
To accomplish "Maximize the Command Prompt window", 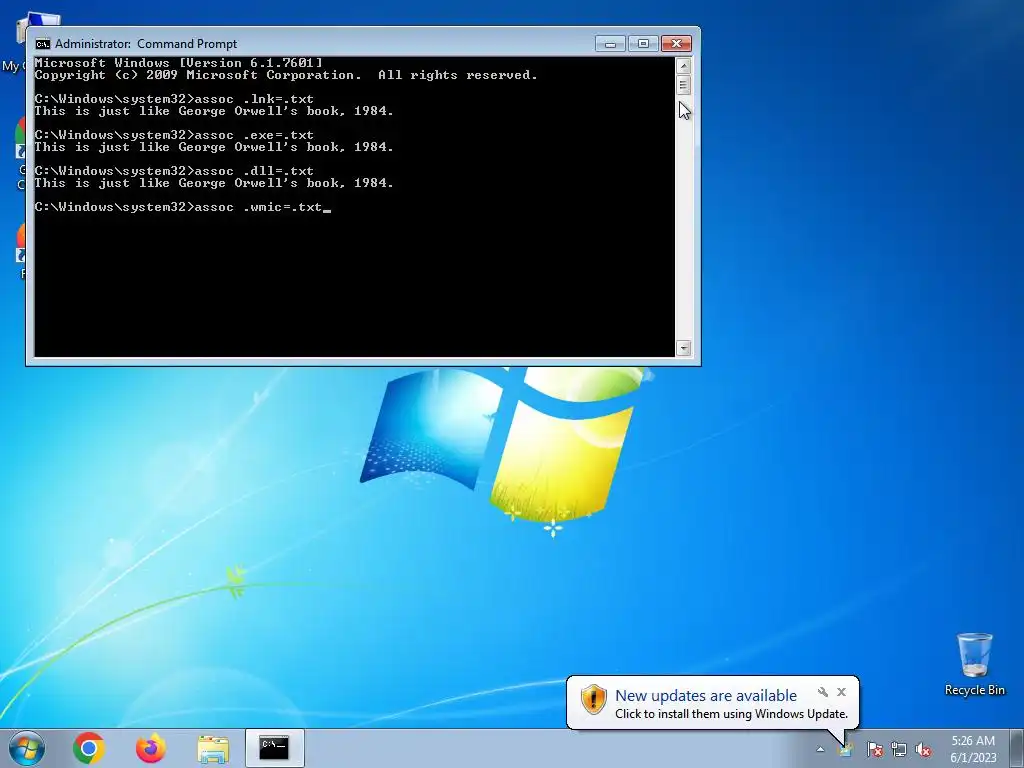I will (643, 44).
